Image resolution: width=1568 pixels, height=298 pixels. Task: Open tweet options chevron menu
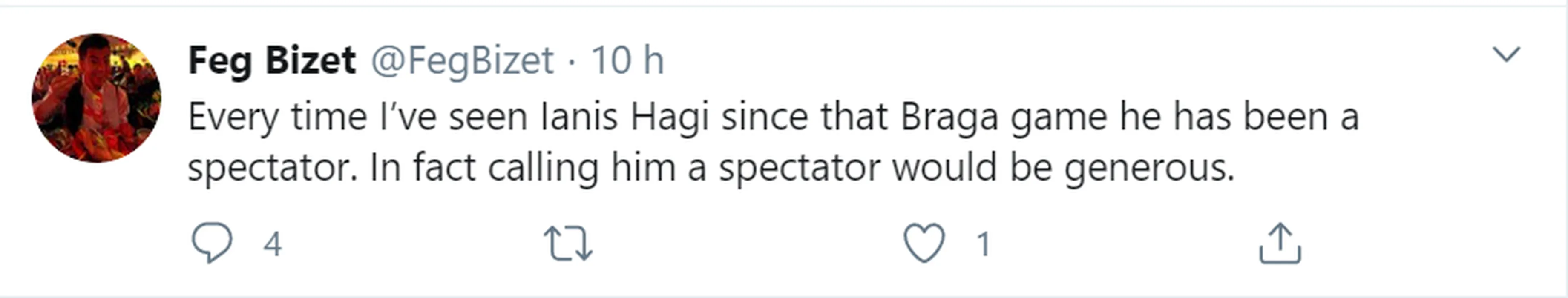pyautogui.click(x=1507, y=55)
